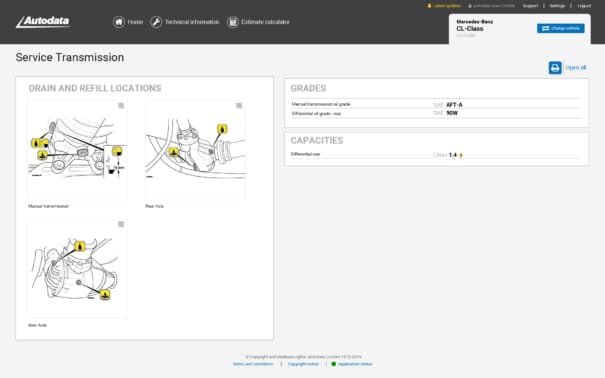Screen dimensions: 605x378
Task: Open the Support link
Action: click(x=530, y=6)
